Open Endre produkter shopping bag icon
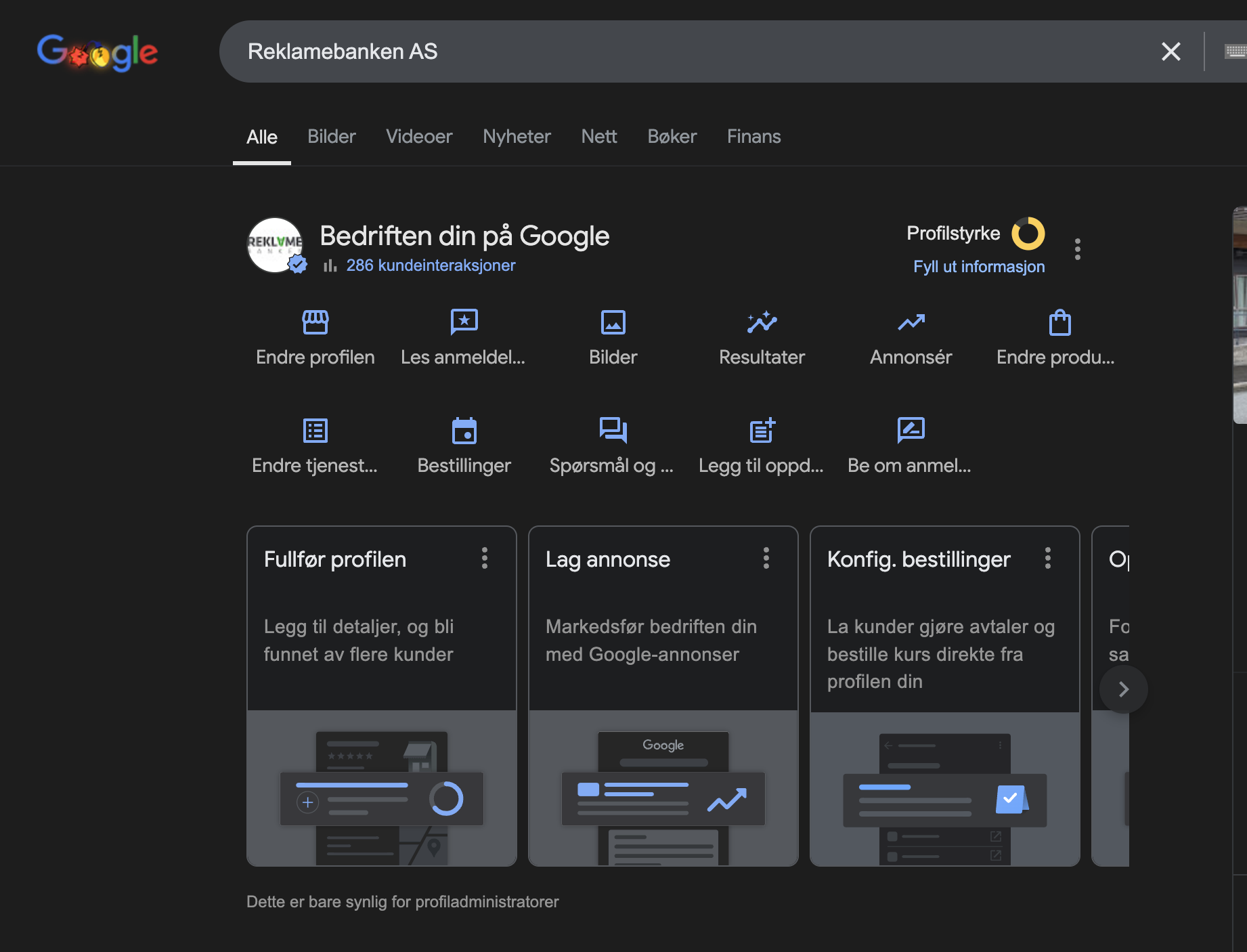Viewport: 1247px width, 952px height. (1060, 322)
